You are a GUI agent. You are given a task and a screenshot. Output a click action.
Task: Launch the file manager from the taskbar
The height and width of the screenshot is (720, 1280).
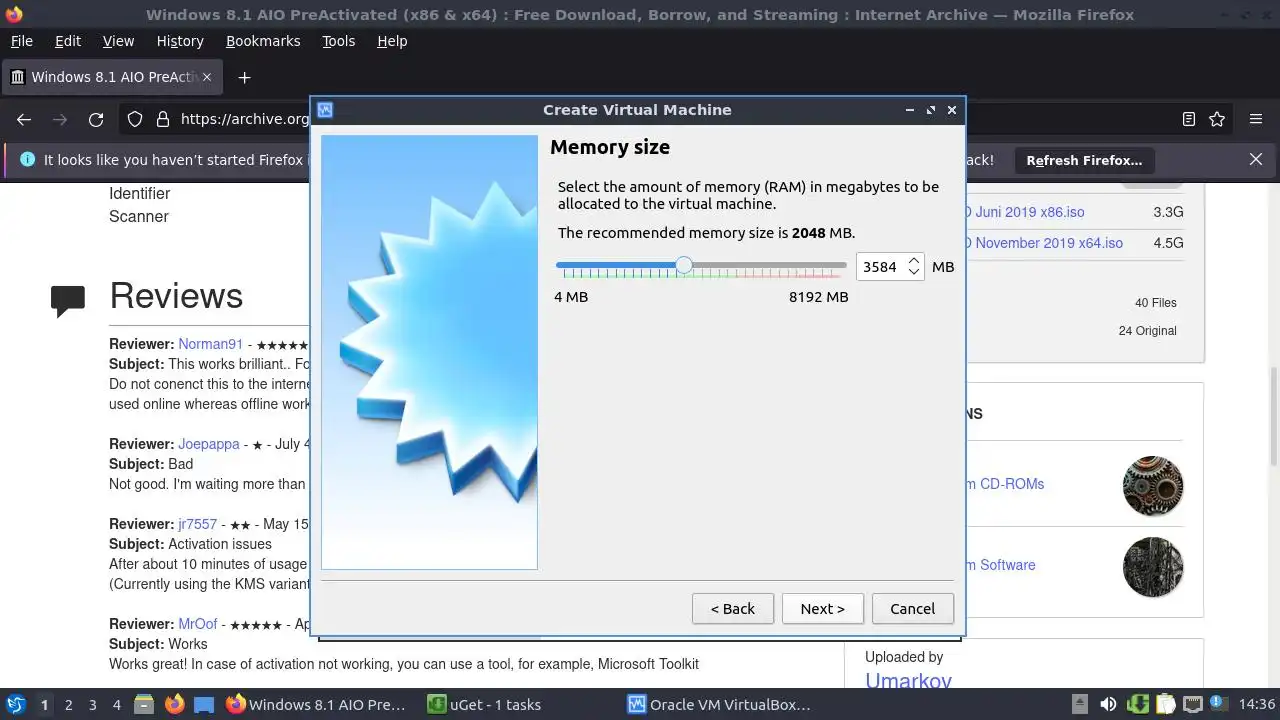[144, 704]
